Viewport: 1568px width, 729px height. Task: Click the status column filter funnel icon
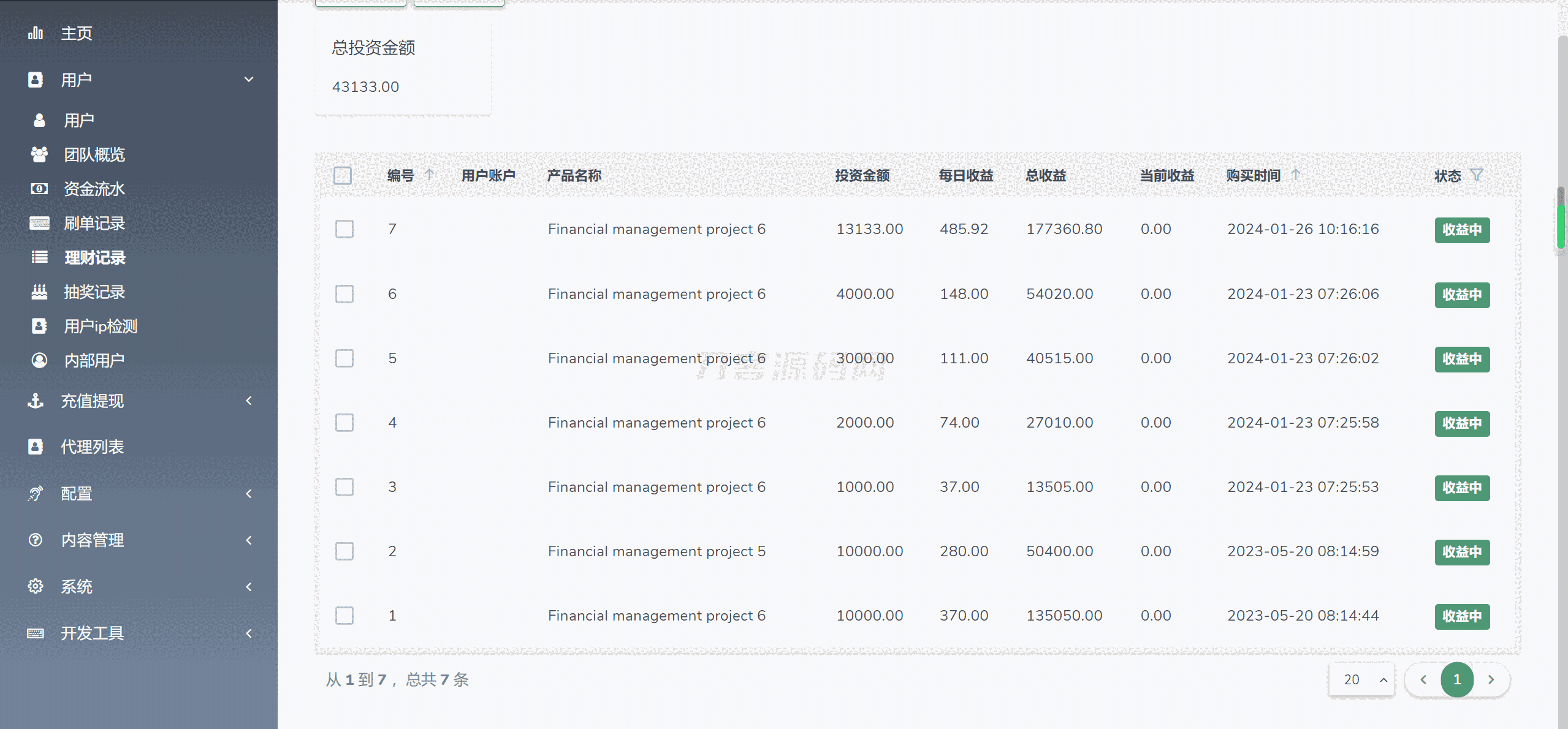pos(1476,175)
